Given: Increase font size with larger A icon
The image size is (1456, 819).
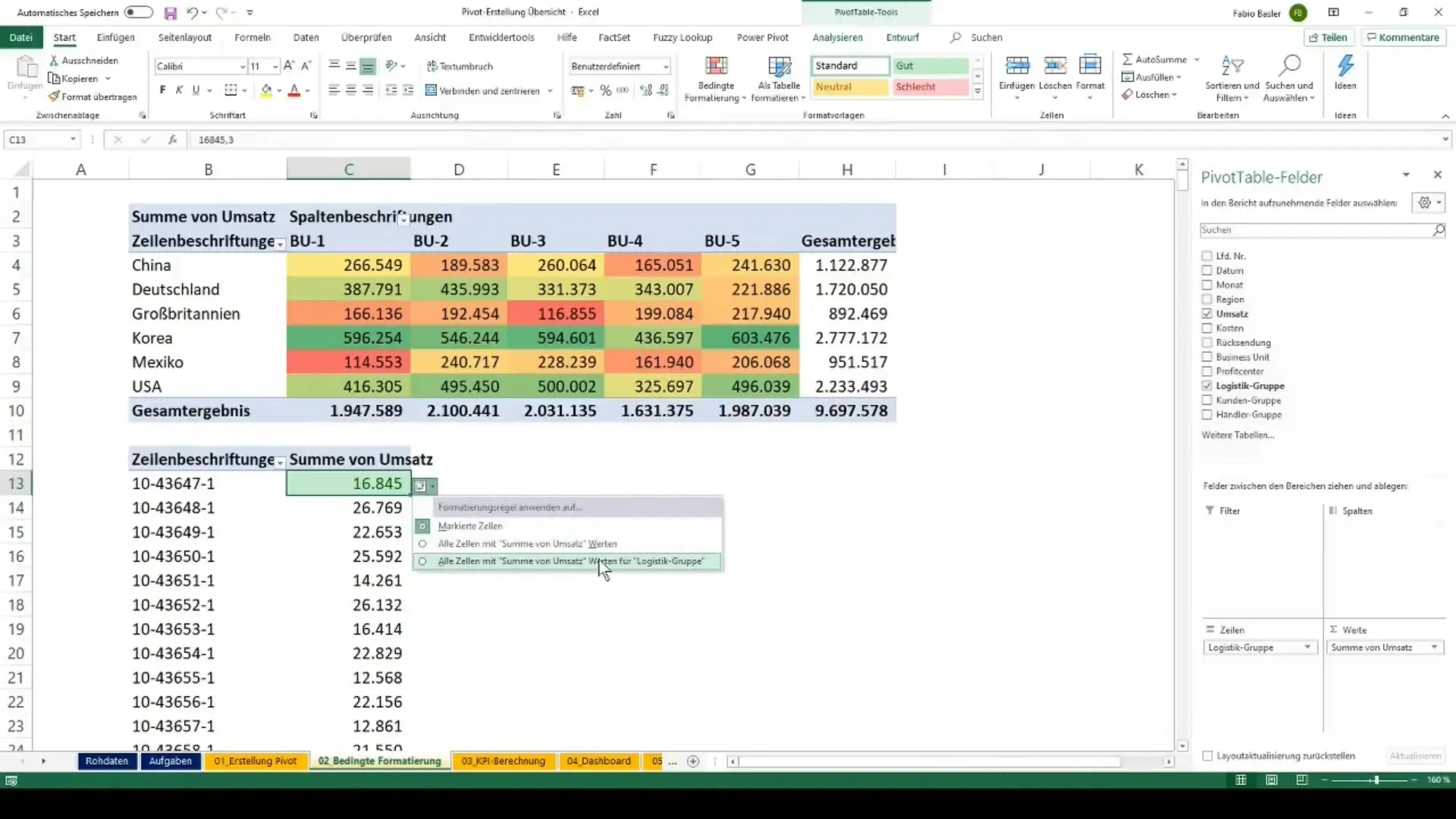Looking at the screenshot, I should 289,66.
